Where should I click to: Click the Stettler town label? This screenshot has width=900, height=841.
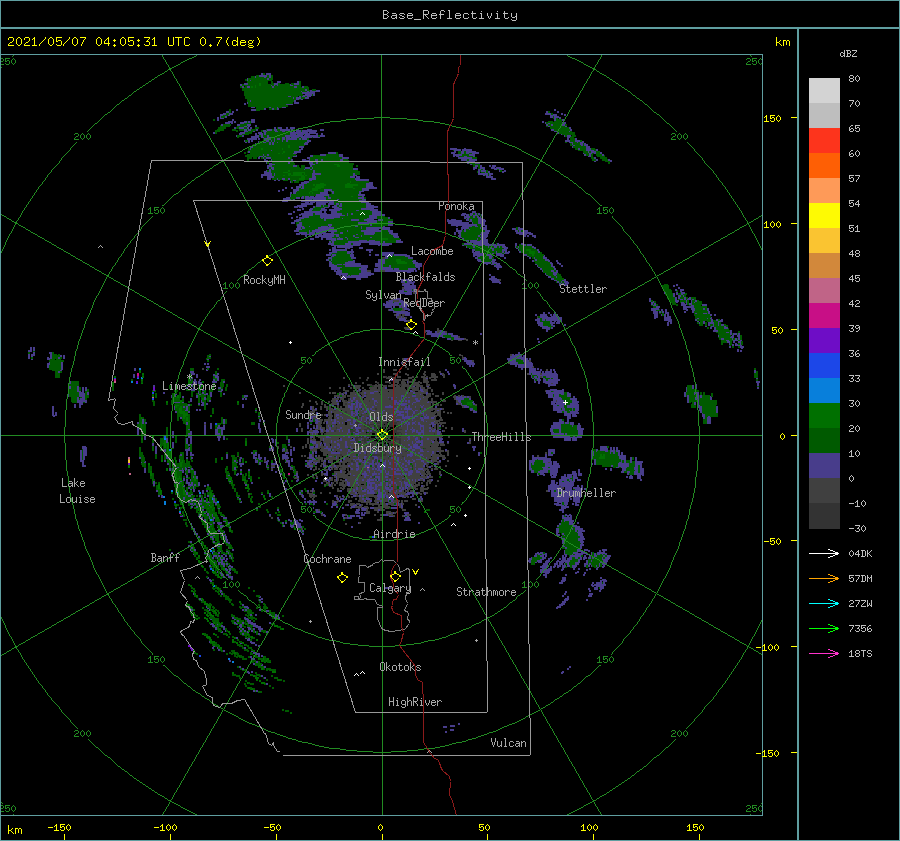coord(583,289)
